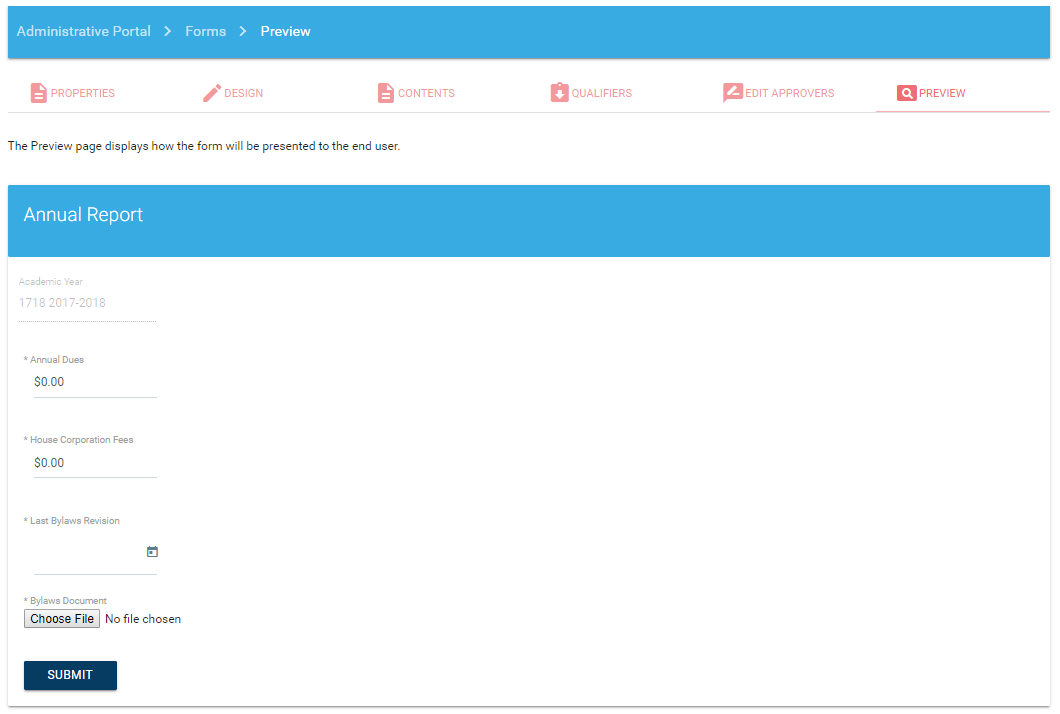The image size is (1060, 714).
Task: Click the chevron after Forms breadcrumb
Action: click(x=243, y=32)
